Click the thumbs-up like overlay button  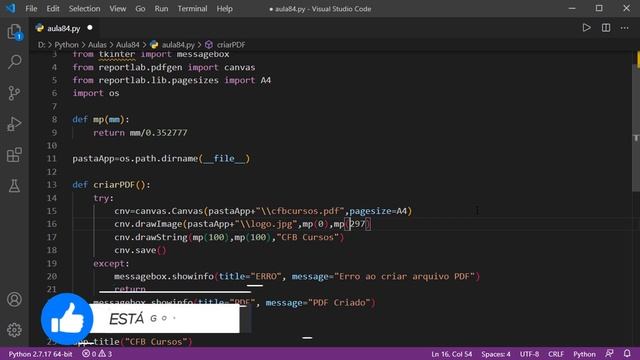click(x=67, y=319)
